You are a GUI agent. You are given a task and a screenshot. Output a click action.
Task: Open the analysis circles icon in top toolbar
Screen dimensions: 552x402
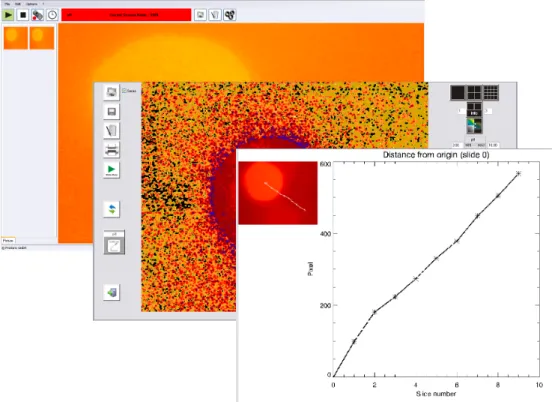230,15
